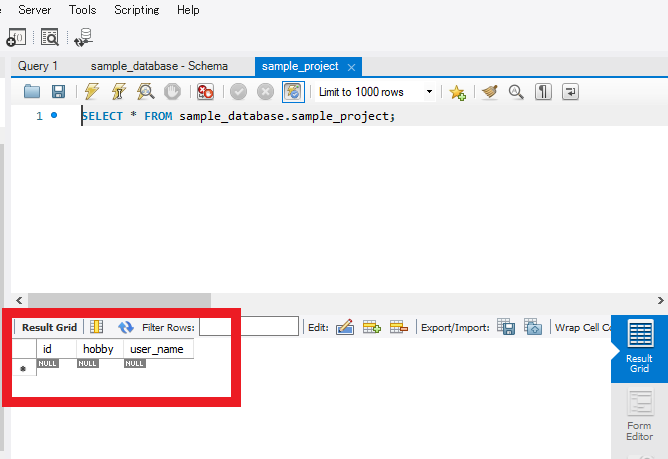
Task: Click the commit checkmark icon
Action: point(238,92)
